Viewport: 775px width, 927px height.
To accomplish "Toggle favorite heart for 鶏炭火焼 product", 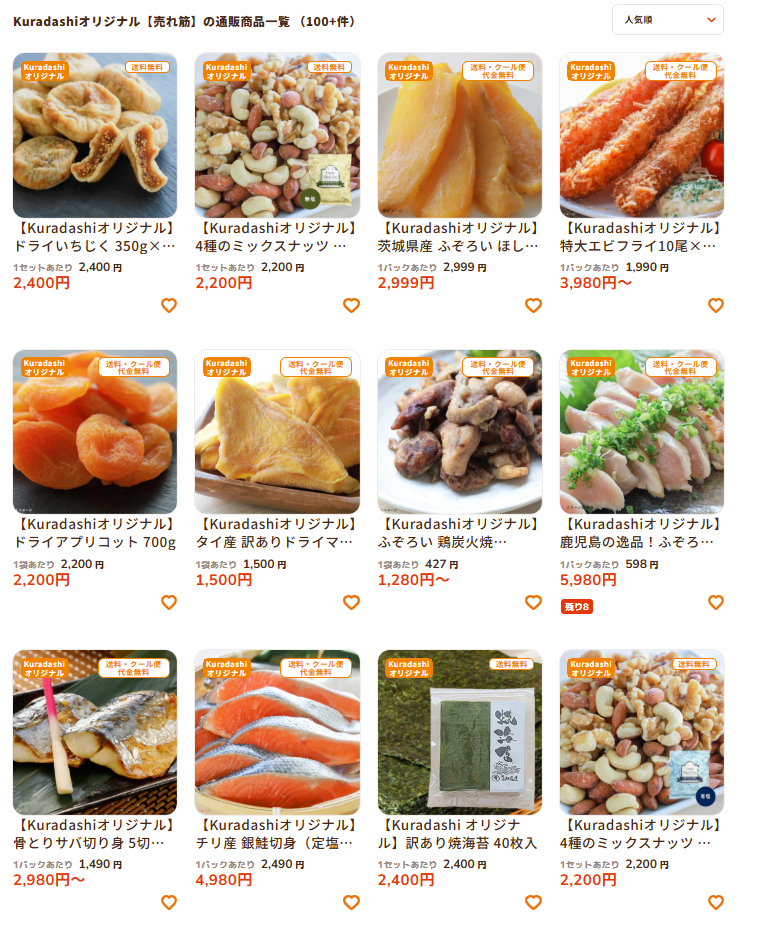I will click(533, 602).
